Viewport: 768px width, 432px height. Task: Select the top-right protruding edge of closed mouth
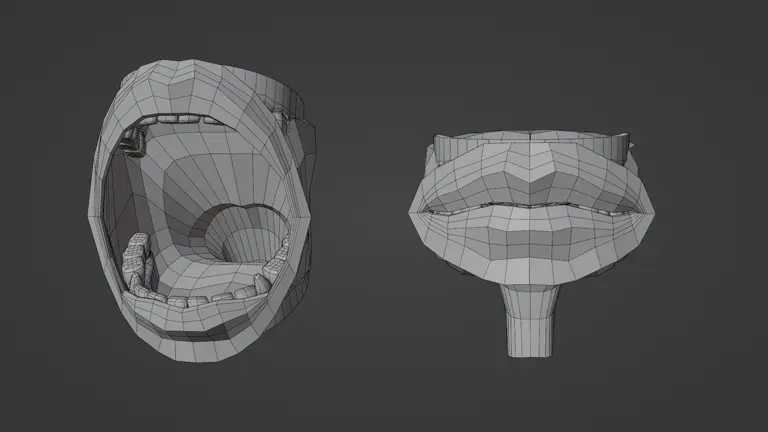tap(624, 147)
